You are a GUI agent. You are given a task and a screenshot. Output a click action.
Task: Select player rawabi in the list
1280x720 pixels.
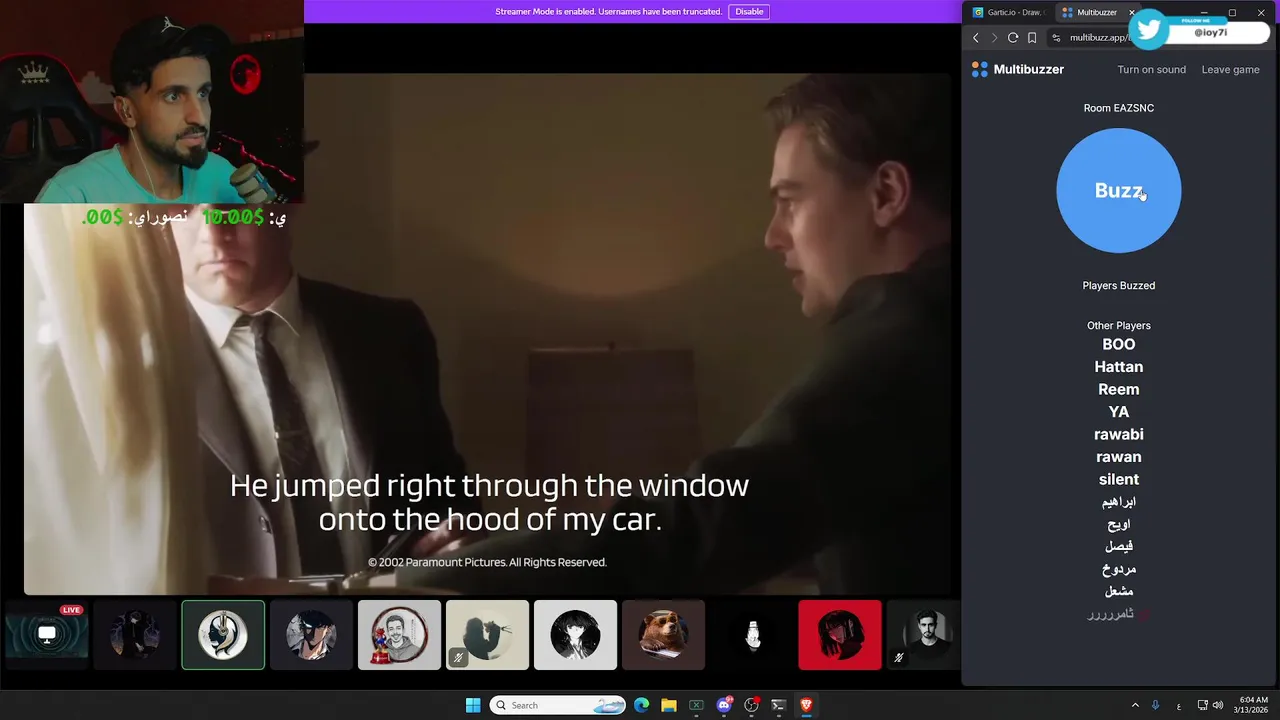coord(1118,434)
